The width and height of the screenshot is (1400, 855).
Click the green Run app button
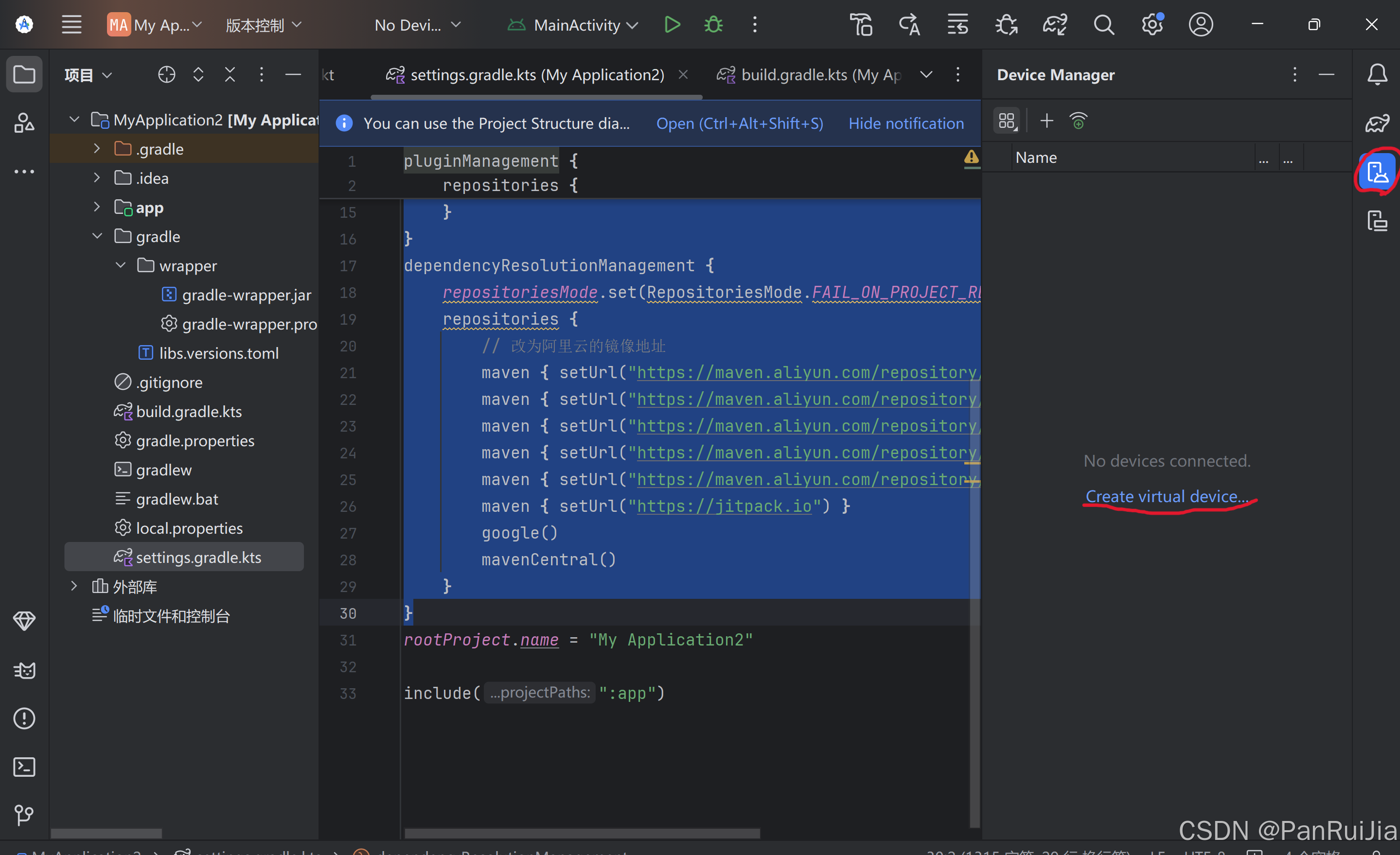[672, 24]
